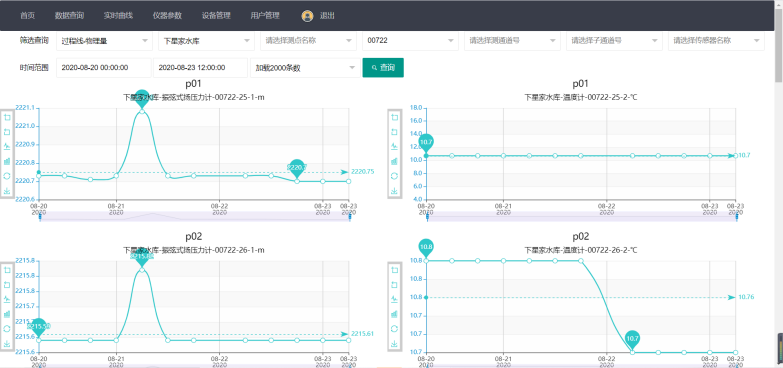The image size is (783, 368).
Task: Activate area zoom on p01 temperature chart 00722-25-2
Action: 394,118
